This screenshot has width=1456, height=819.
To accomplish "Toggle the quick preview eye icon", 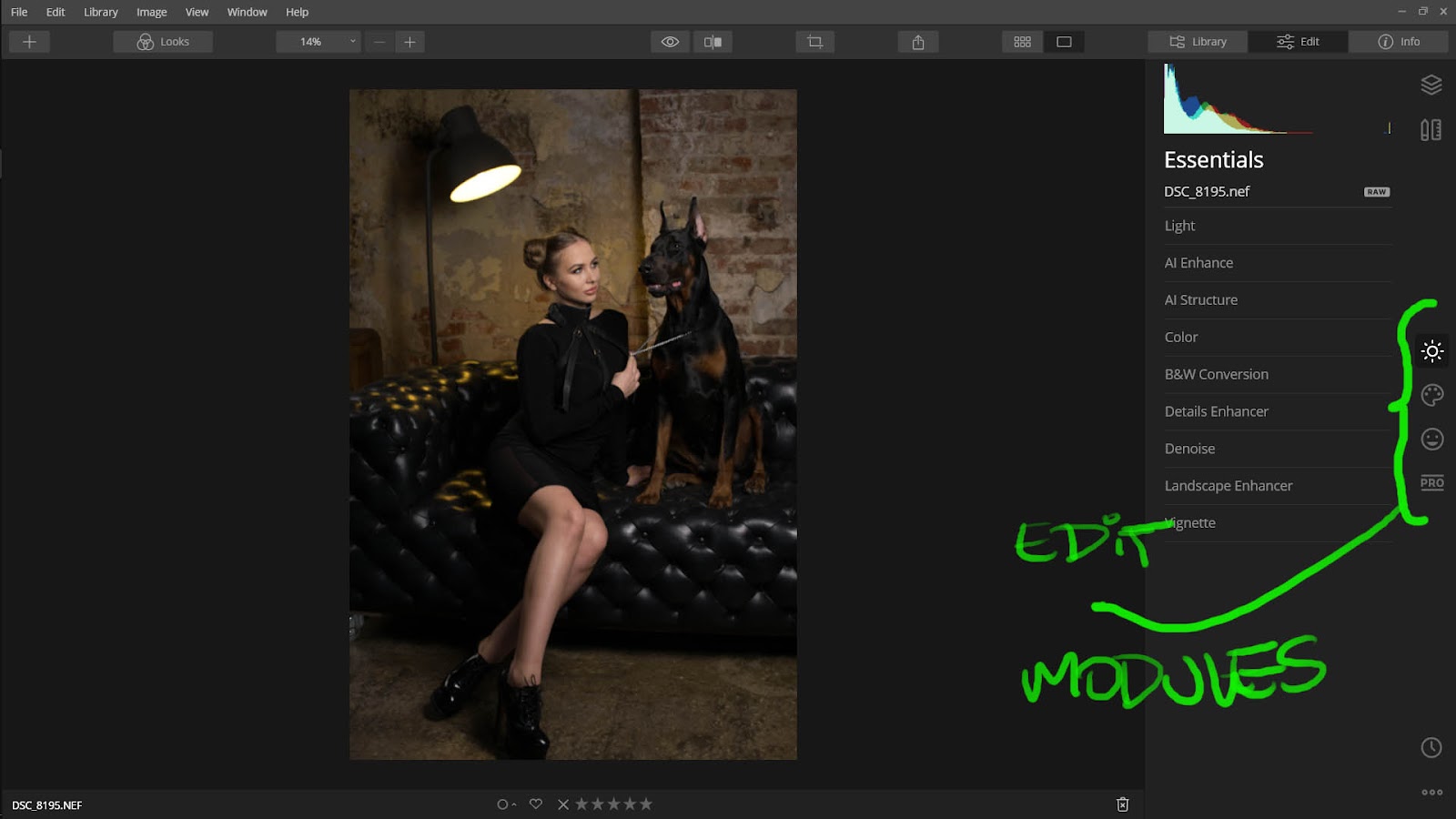I will pyautogui.click(x=670, y=42).
